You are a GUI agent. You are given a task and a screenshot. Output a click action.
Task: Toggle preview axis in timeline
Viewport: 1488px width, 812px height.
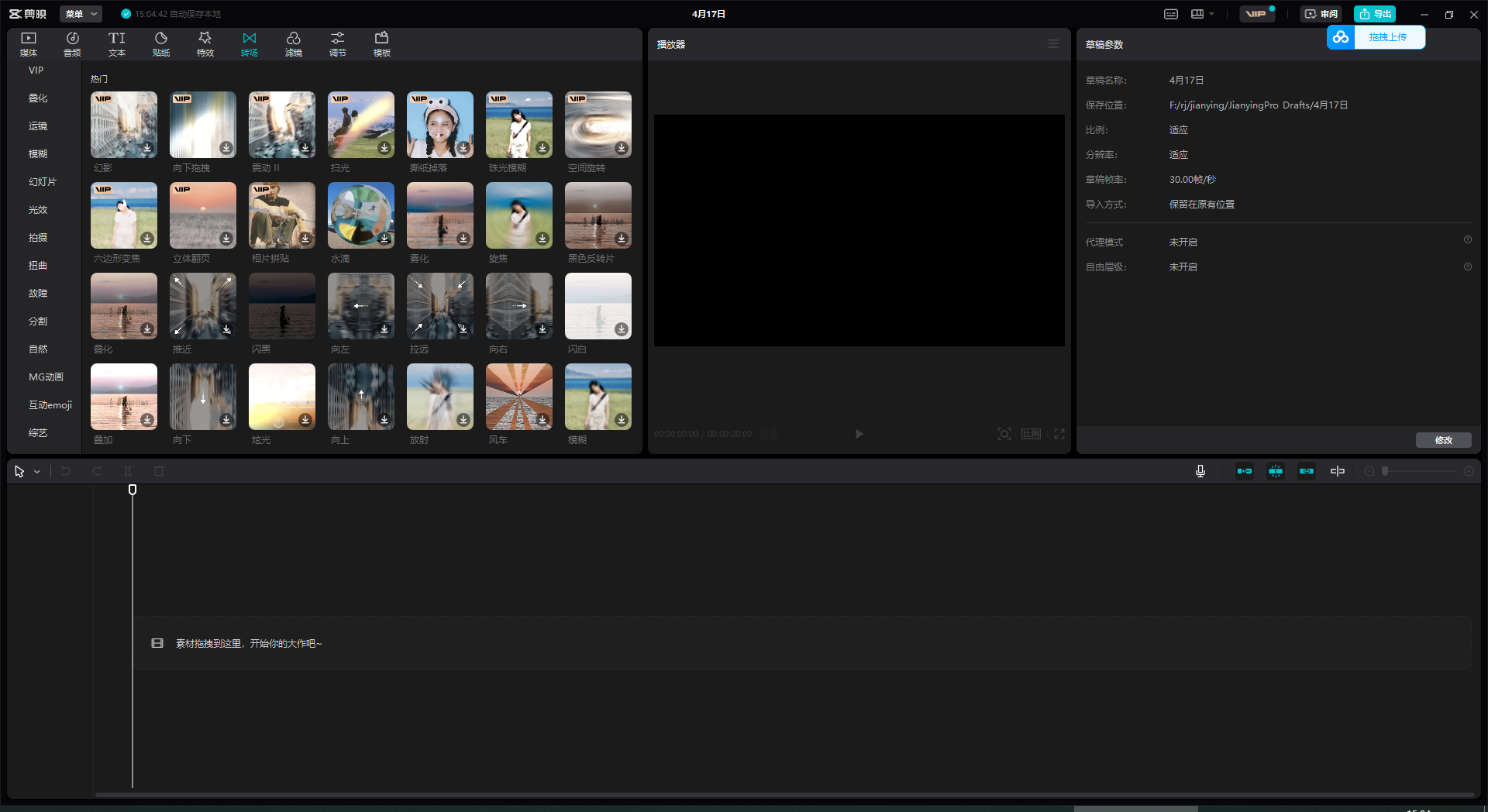click(1338, 471)
